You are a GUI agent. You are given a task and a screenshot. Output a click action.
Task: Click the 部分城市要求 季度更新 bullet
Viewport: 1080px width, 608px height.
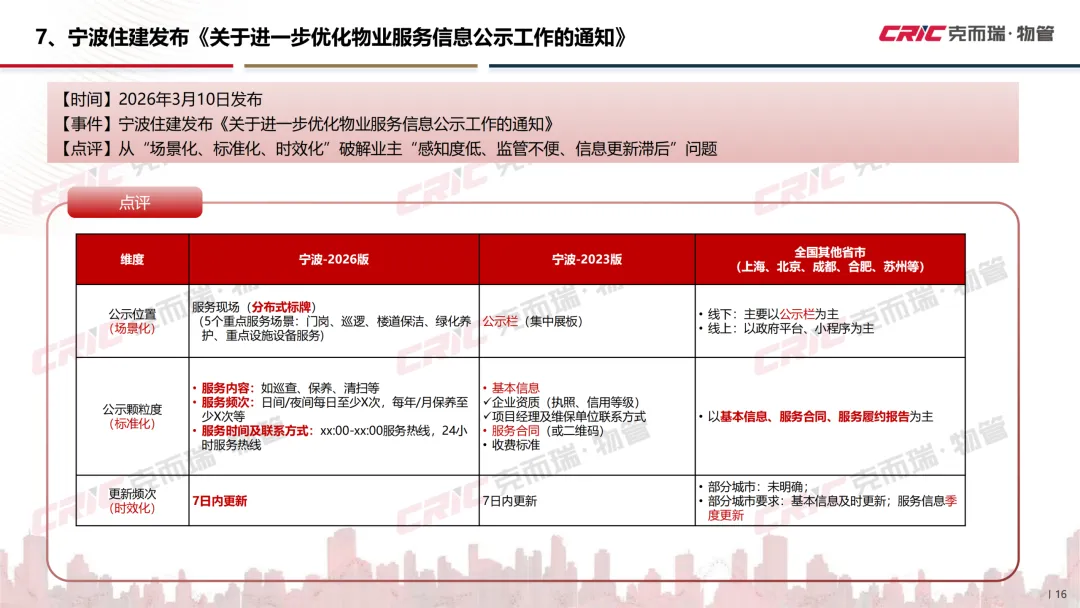[x=829, y=507]
